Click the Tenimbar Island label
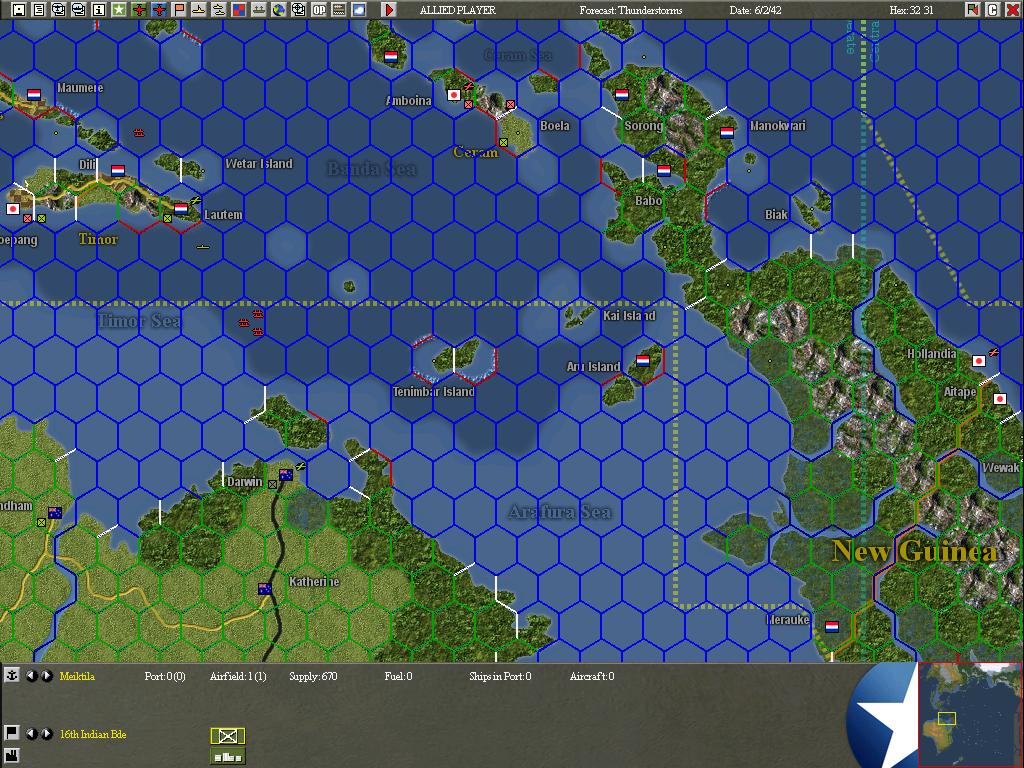Screen dimensions: 1024x768 (433, 392)
